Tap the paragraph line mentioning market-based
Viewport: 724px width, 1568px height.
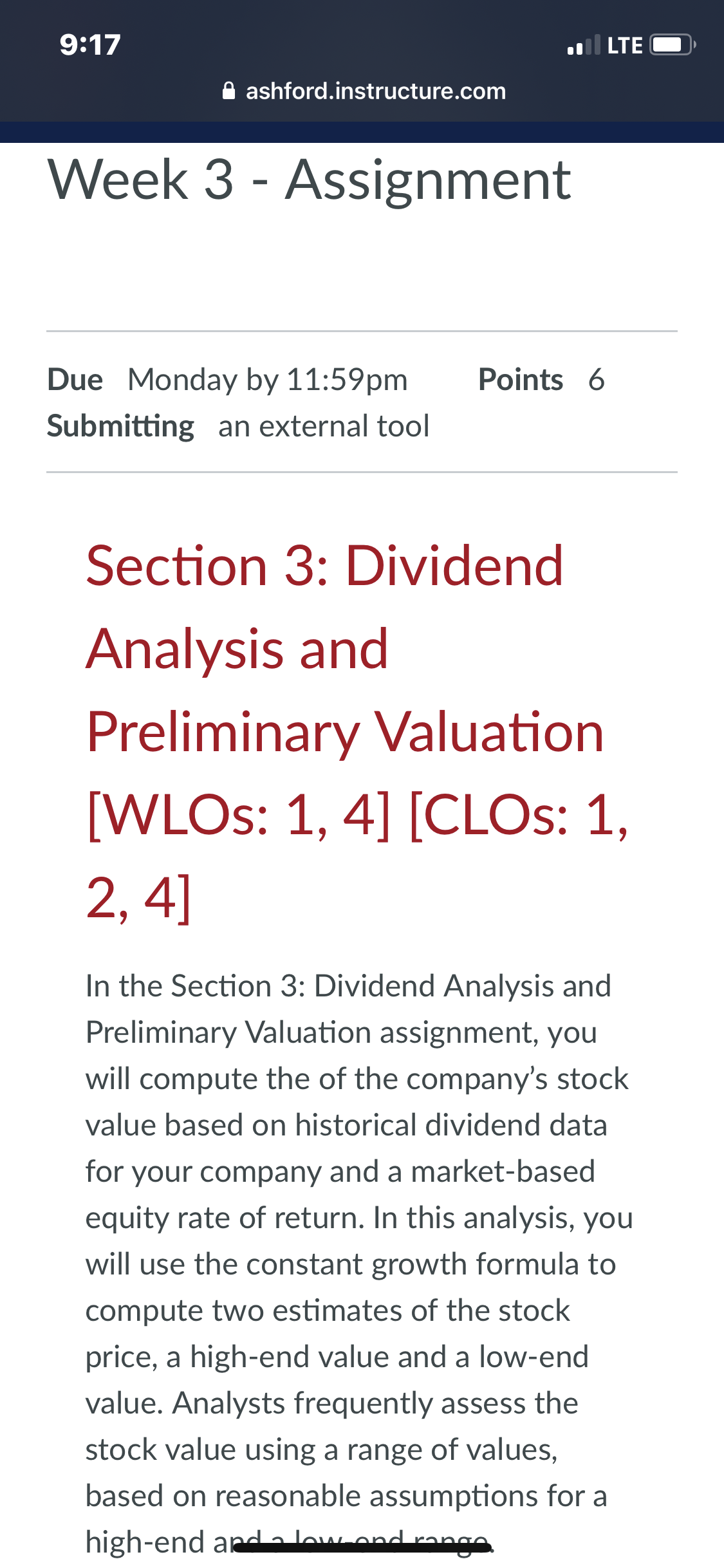(340, 1172)
